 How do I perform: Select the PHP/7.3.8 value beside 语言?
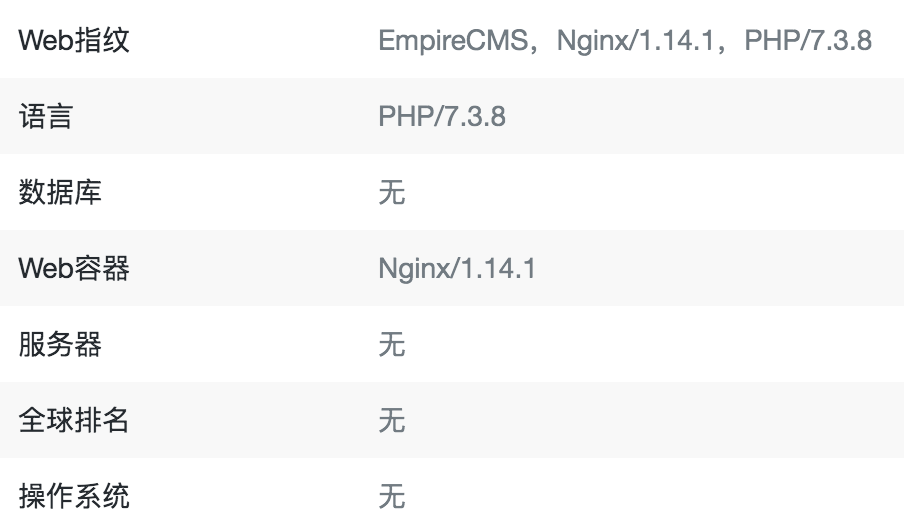coord(442,117)
